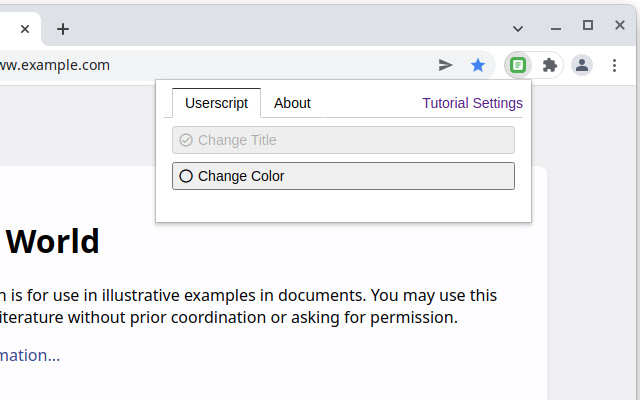Image resolution: width=640 pixels, height=400 pixels.
Task: Toggle the checkmark beside Change Title
Action: (x=186, y=140)
